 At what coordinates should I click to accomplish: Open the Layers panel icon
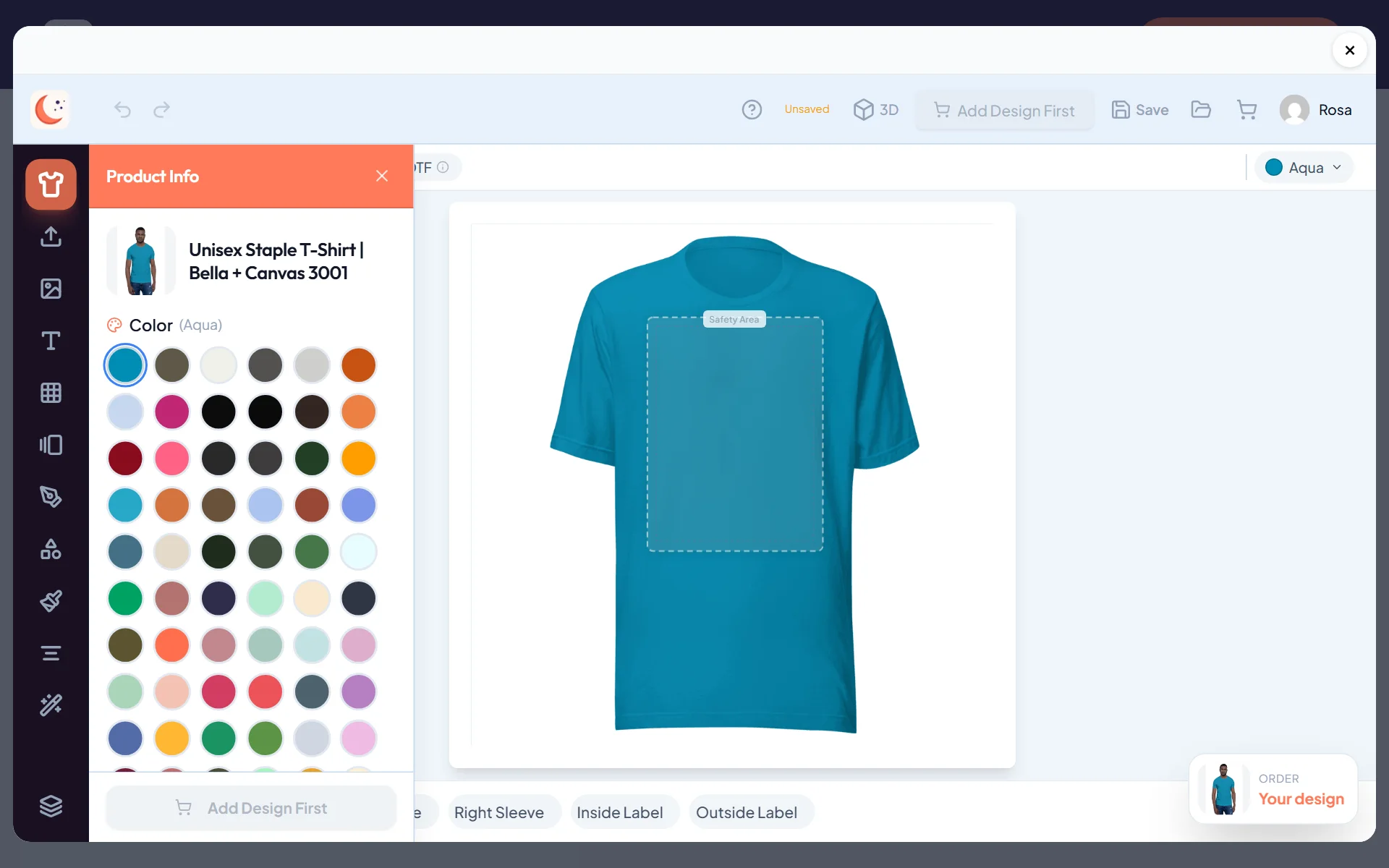pyautogui.click(x=51, y=806)
